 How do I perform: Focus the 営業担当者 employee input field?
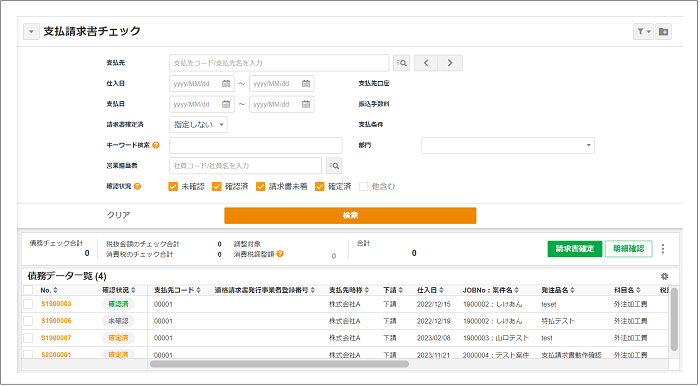coord(245,166)
